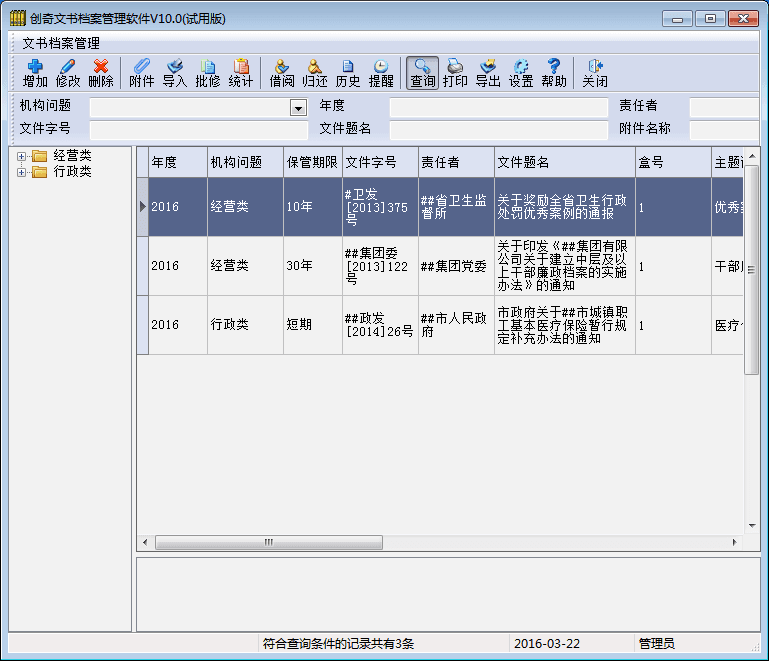Open the 机构问题 dropdown arrow
769x661 pixels.
[298, 108]
